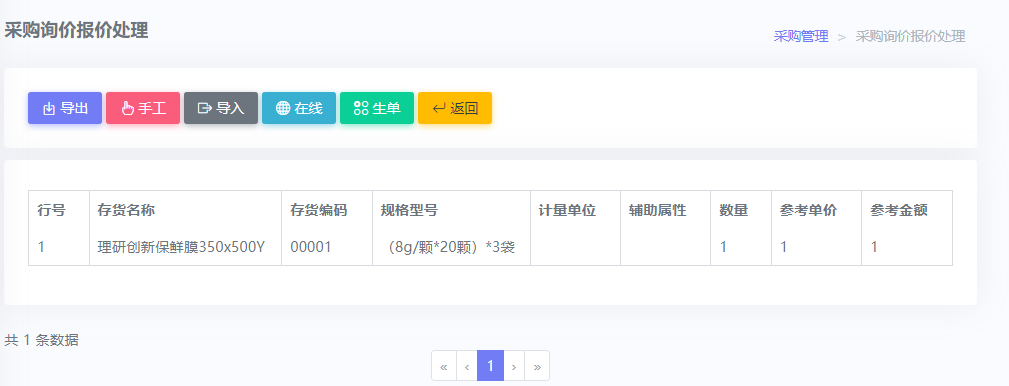Image resolution: width=1009 pixels, height=386 pixels.
Task: Click the 生单 generate order button
Action: [376, 108]
